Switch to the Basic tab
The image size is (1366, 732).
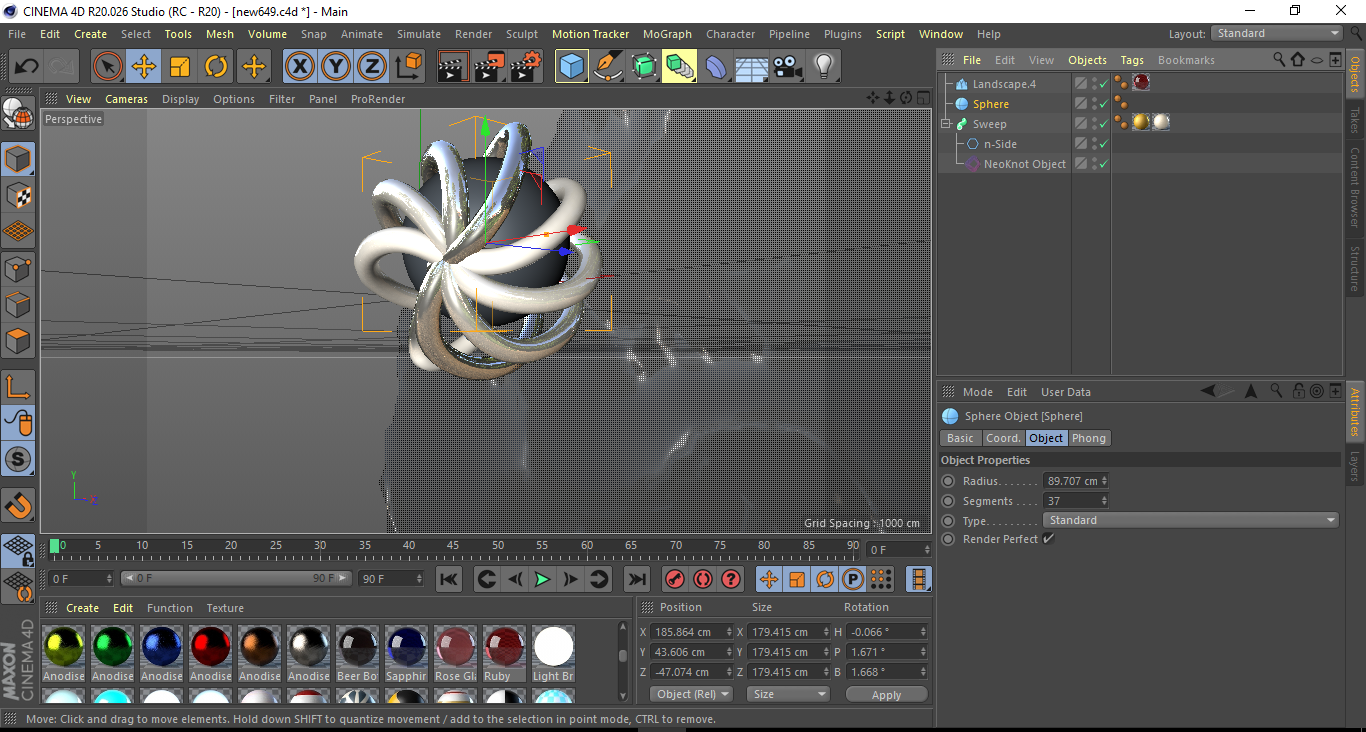(x=960, y=438)
